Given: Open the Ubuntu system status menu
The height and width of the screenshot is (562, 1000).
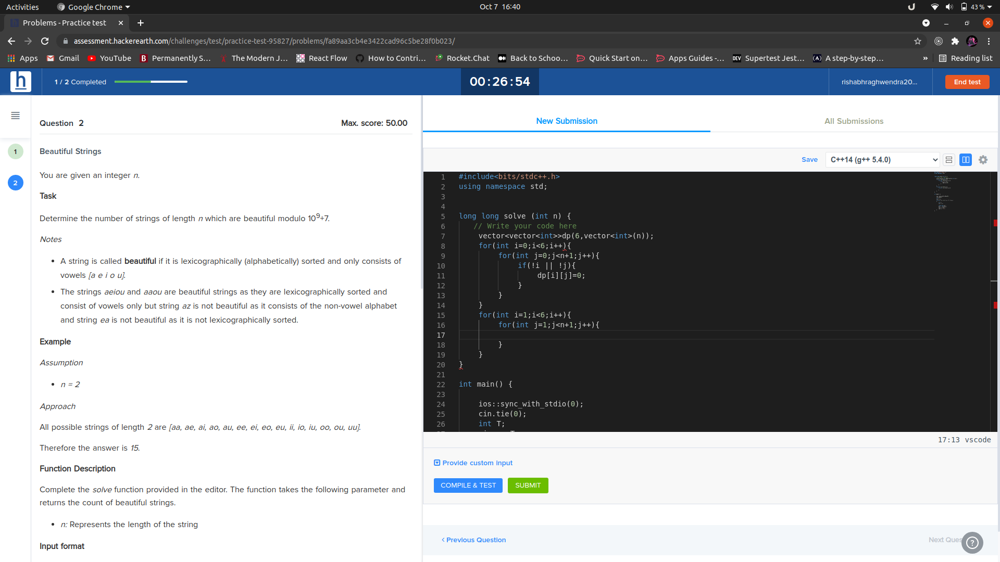Looking at the screenshot, I should (962, 7).
